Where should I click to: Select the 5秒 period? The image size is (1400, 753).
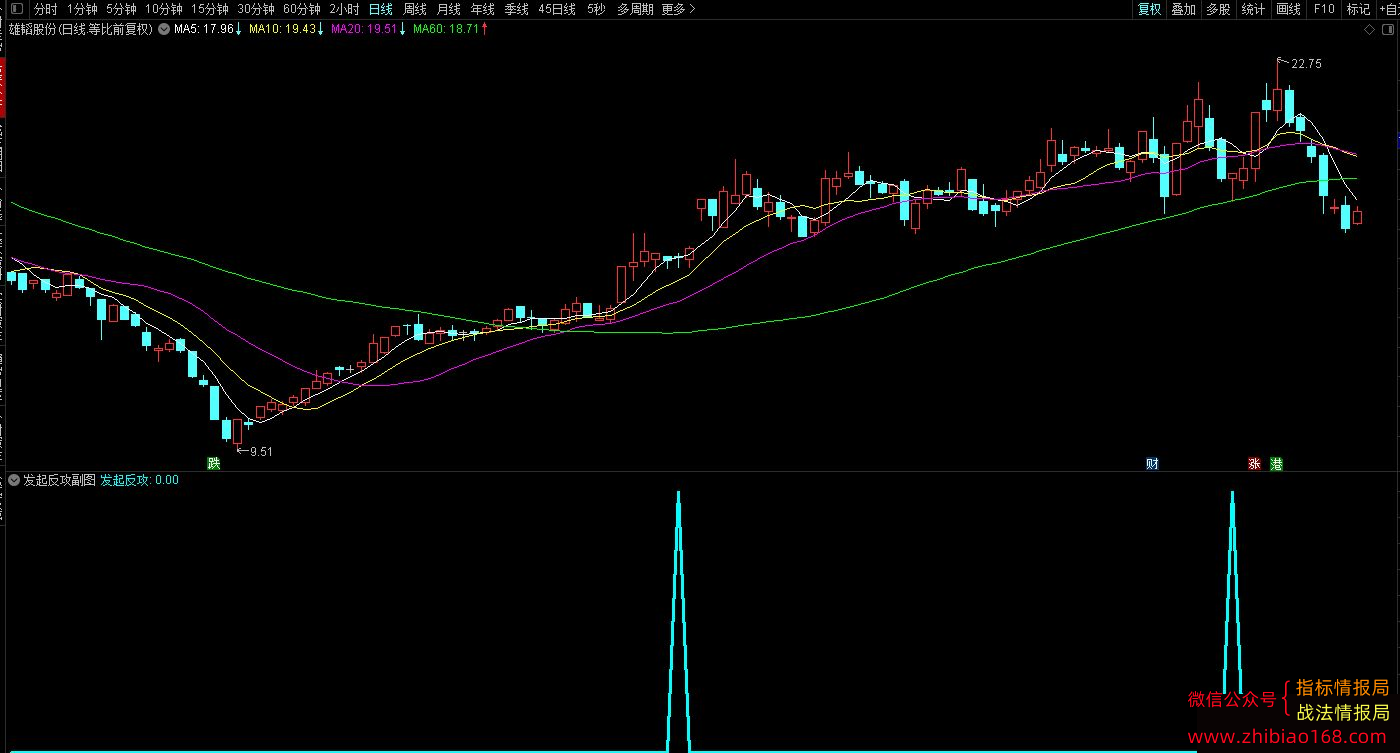(596, 9)
